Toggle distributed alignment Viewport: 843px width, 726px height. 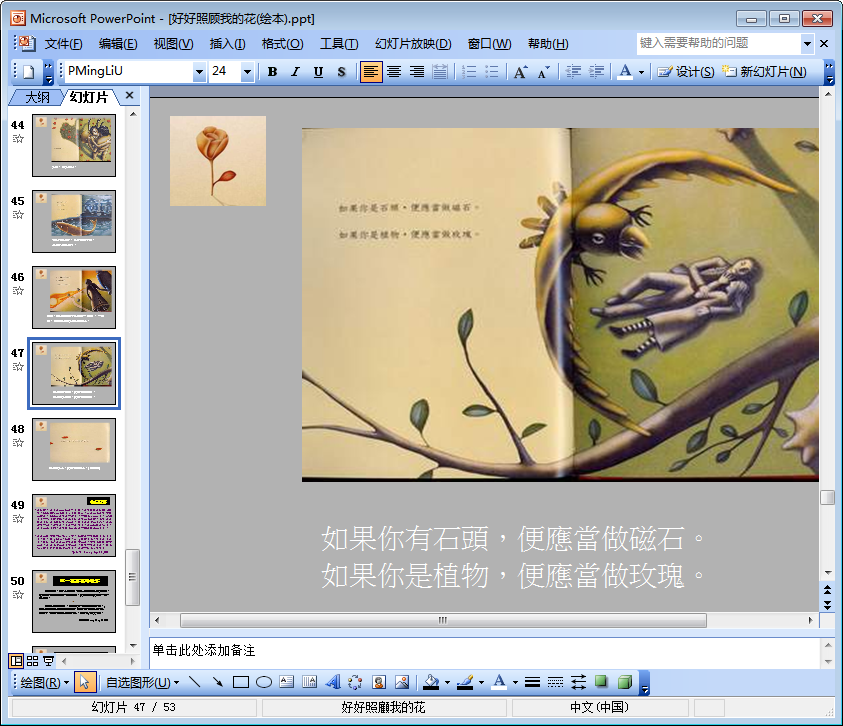[x=440, y=72]
